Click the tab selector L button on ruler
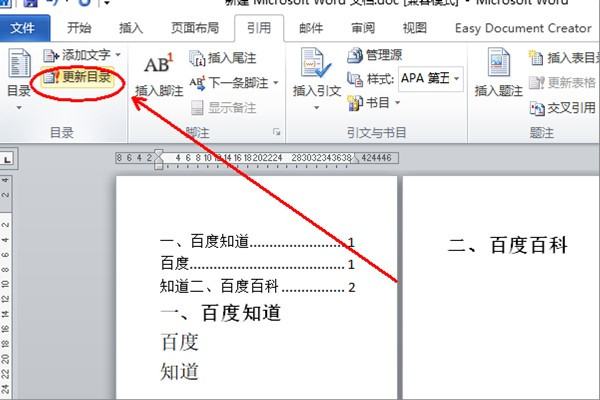Image resolution: width=600 pixels, height=400 pixels. [7, 159]
